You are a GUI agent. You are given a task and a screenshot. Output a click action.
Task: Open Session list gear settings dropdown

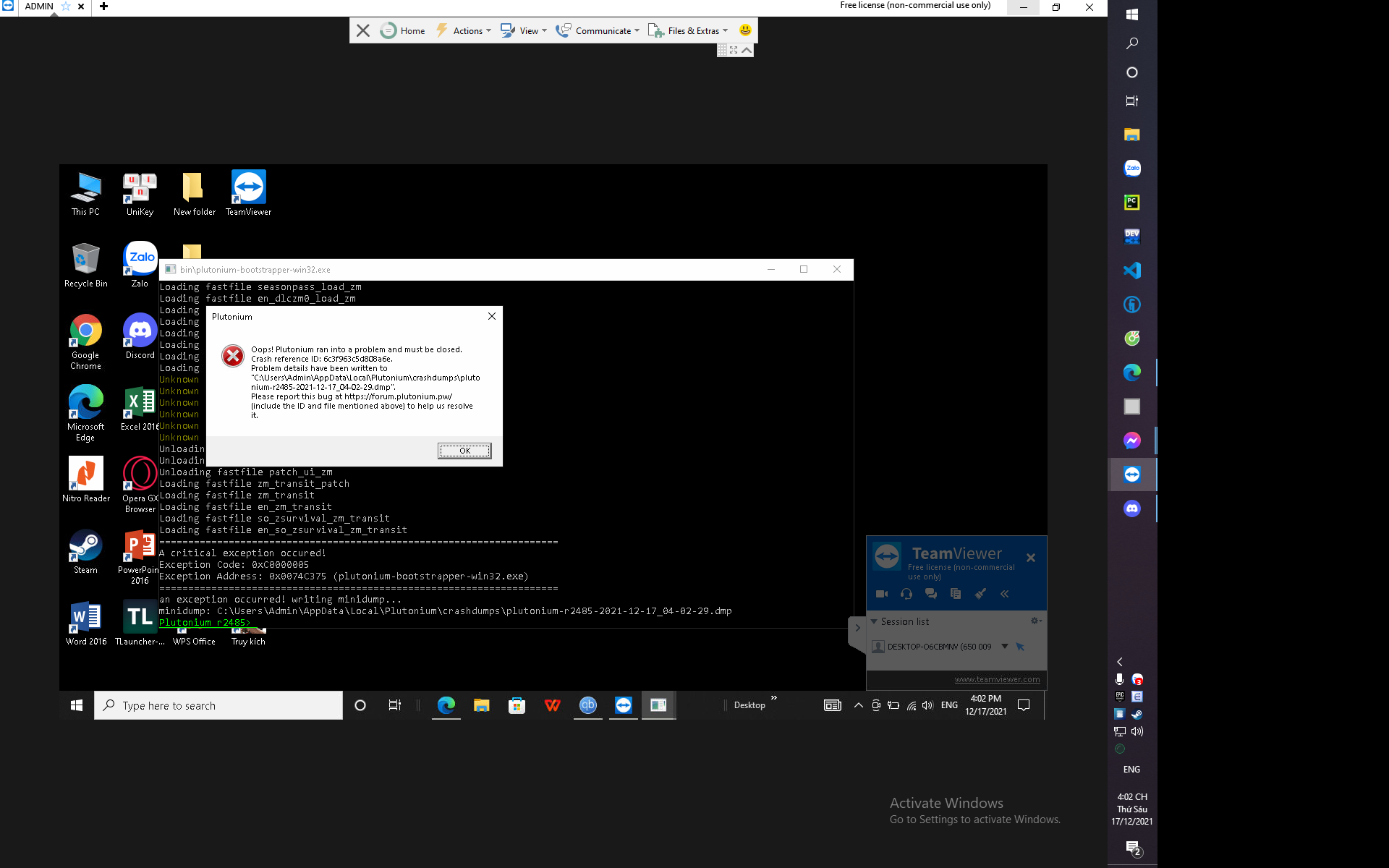[x=1036, y=621]
